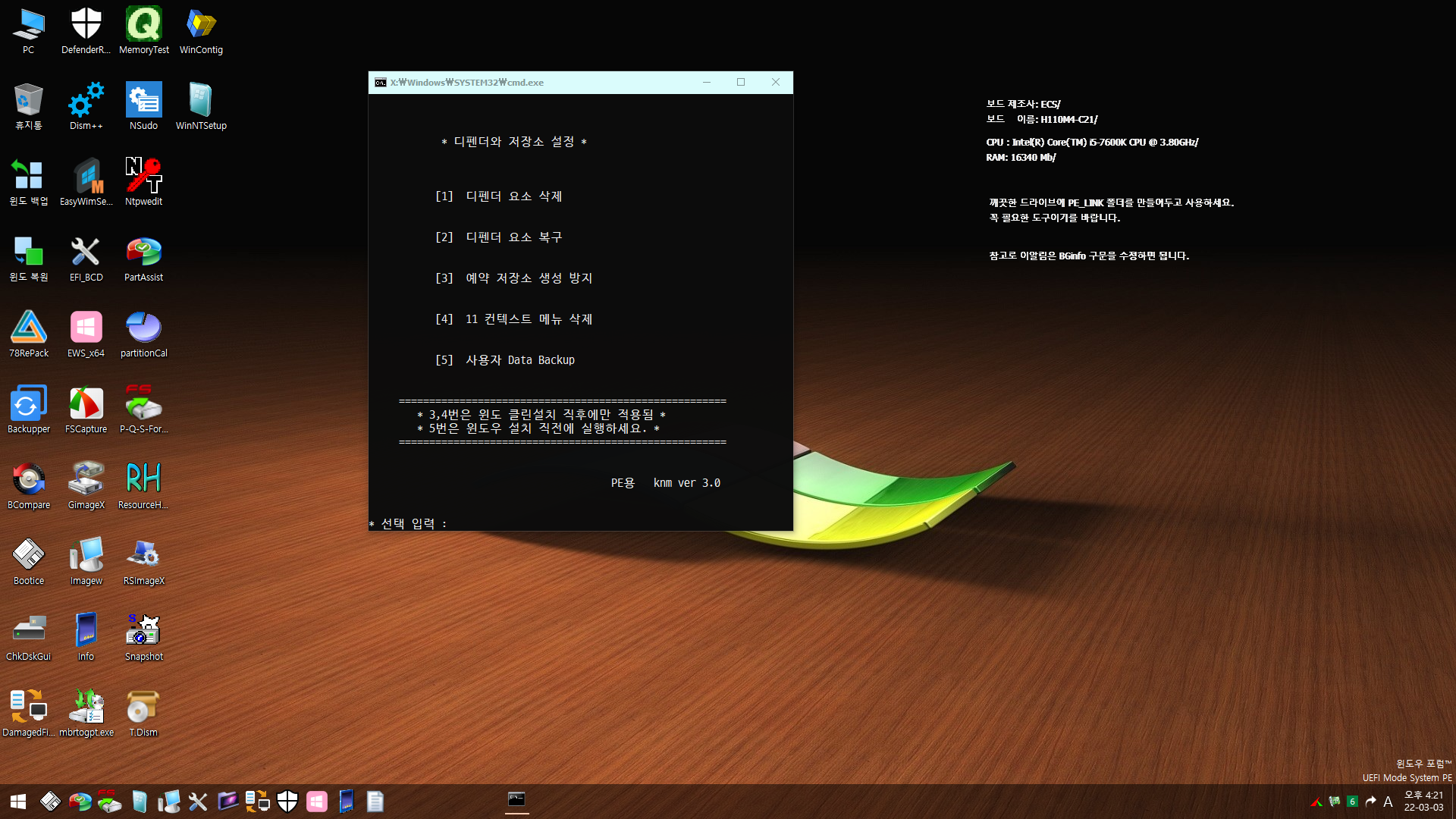Click menu line [2] 디펜더 요소 복구
The height and width of the screenshot is (819, 1456).
(x=498, y=237)
